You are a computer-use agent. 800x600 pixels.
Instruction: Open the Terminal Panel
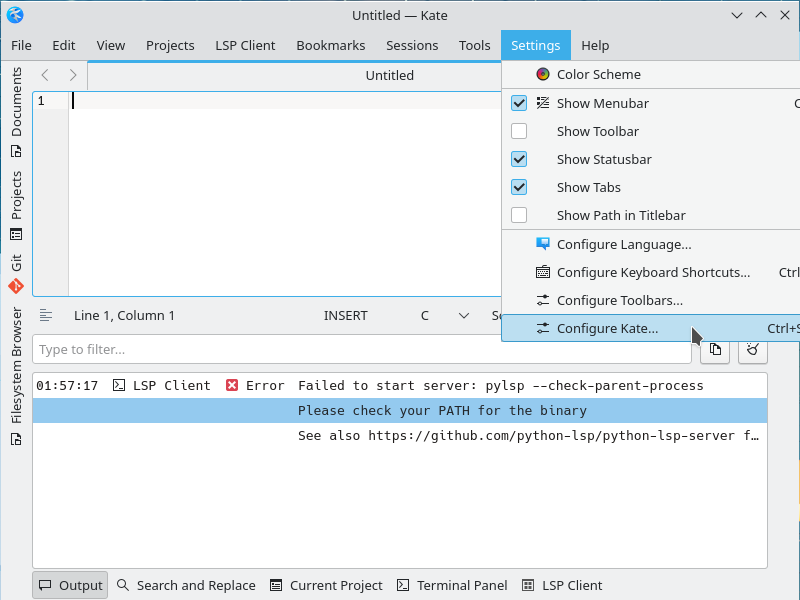click(x=452, y=585)
